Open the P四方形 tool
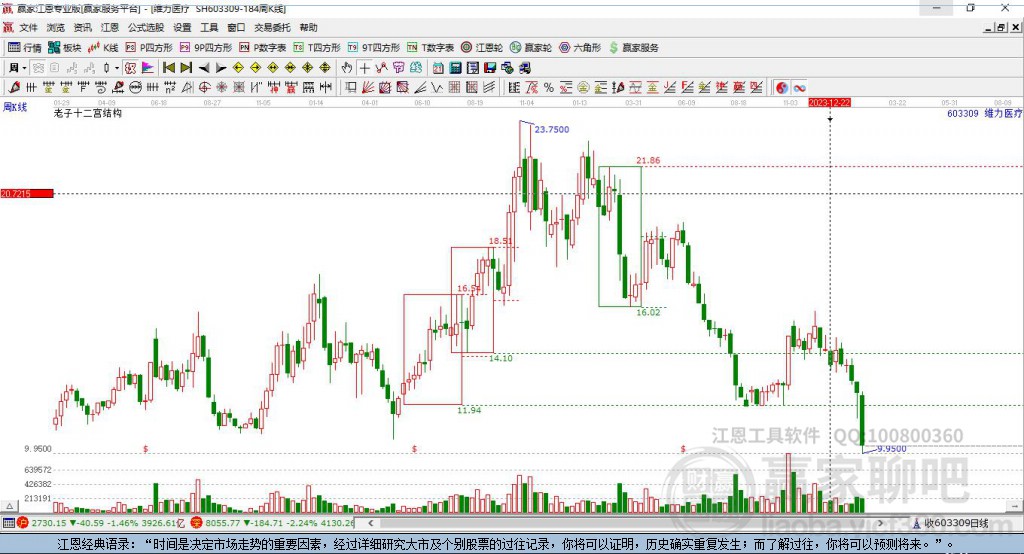1024x554 pixels. [x=149, y=48]
